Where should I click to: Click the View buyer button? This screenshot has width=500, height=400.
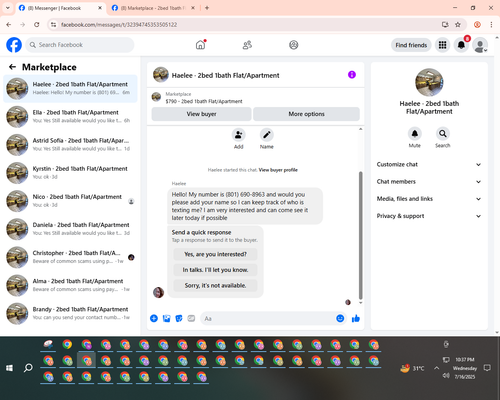(201, 114)
